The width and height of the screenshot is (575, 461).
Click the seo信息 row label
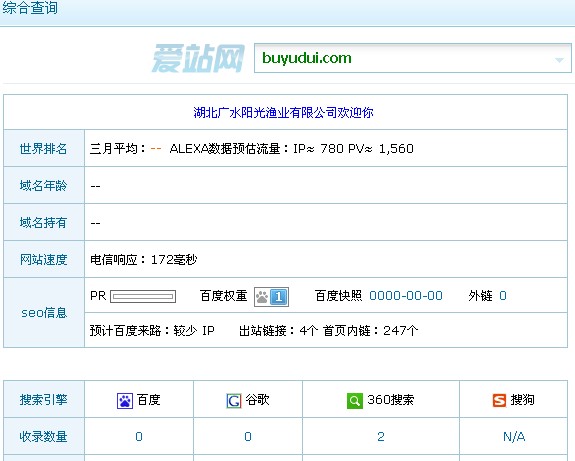[44, 312]
